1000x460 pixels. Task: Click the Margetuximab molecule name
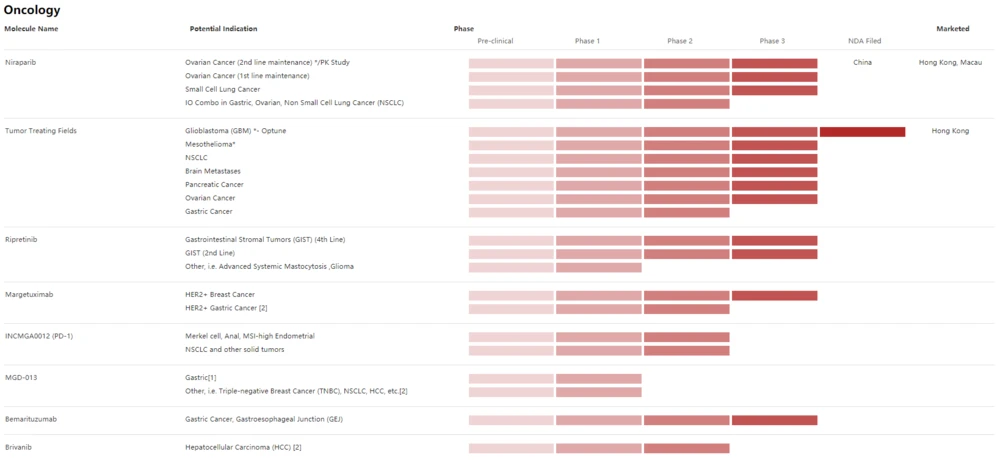click(29, 295)
